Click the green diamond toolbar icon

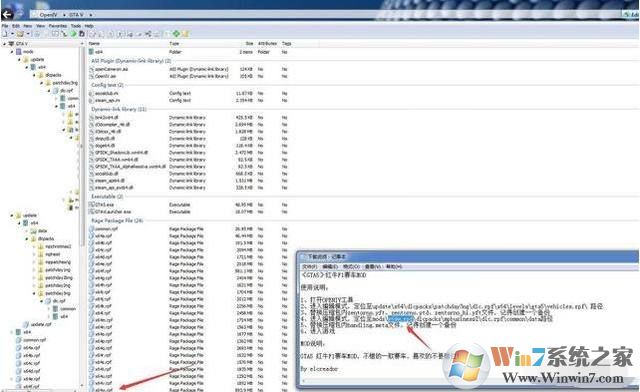coord(176,34)
